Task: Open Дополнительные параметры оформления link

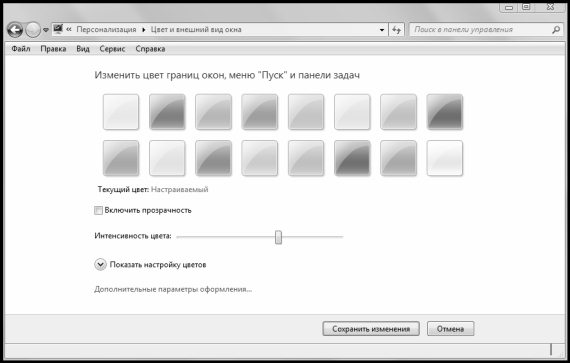Action: tap(173, 290)
